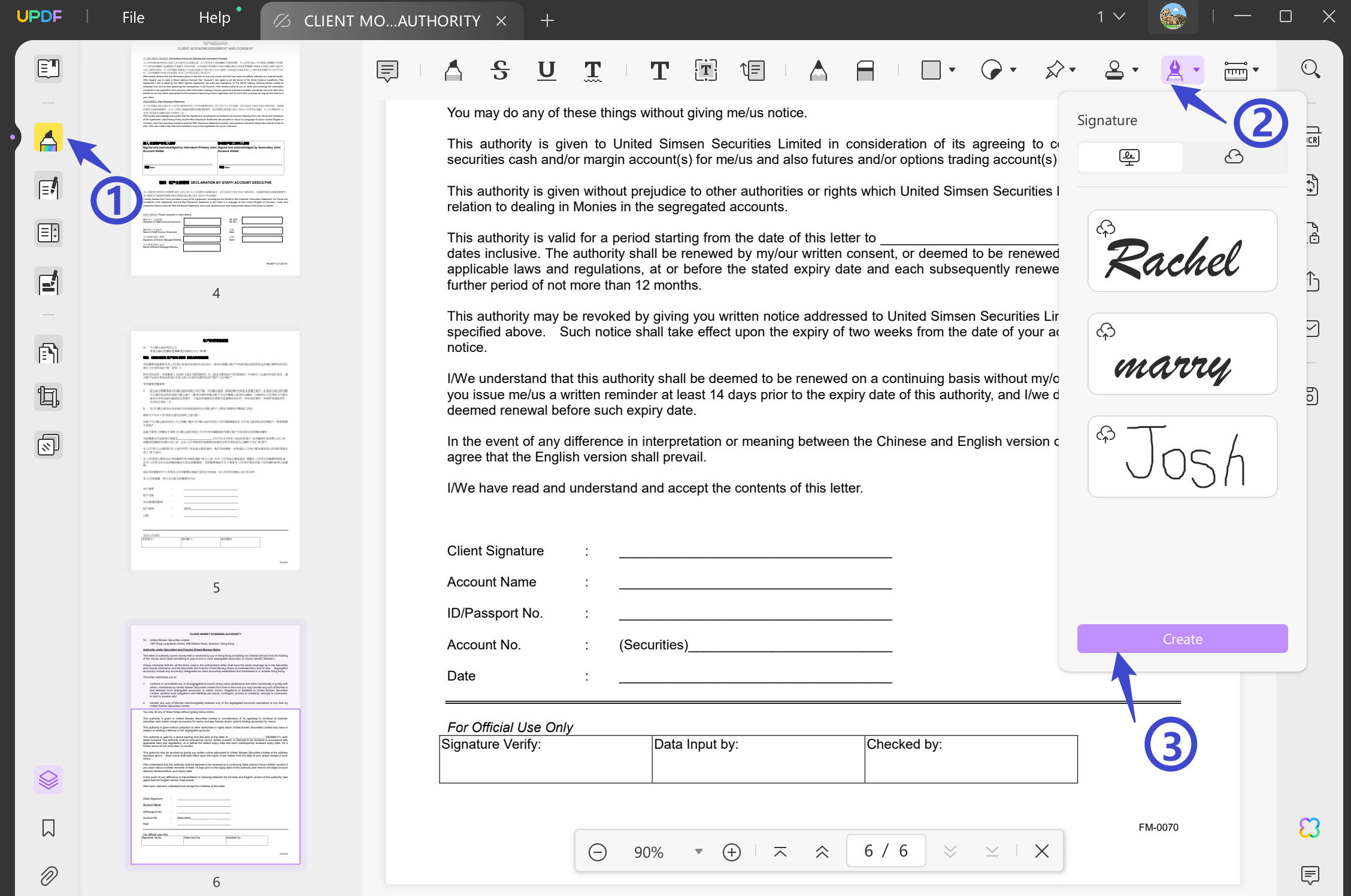Click the Create signature button
Viewport: 1351px width, 896px height.
pos(1182,639)
